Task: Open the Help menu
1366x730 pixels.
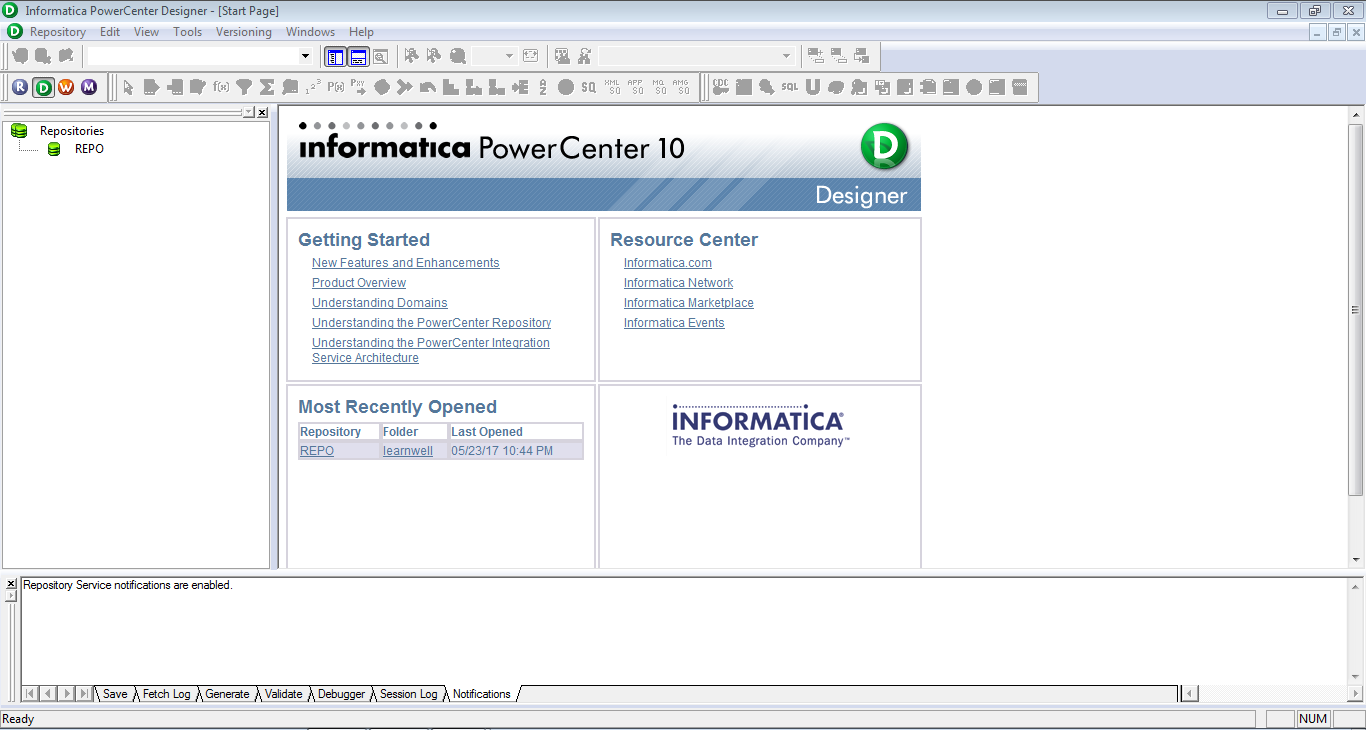Action: pyautogui.click(x=361, y=32)
